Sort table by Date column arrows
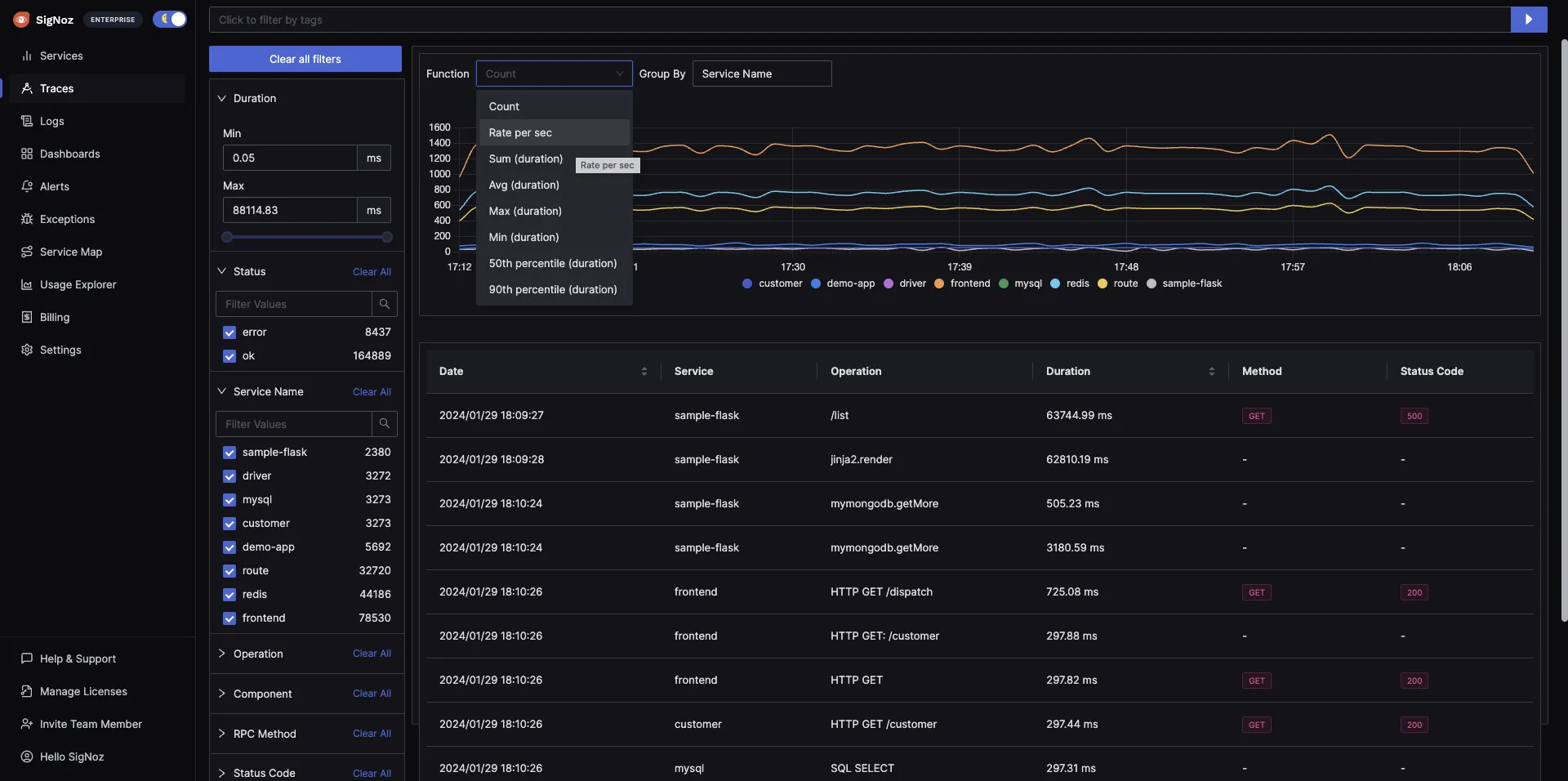This screenshot has width=1568, height=781. pyautogui.click(x=644, y=372)
